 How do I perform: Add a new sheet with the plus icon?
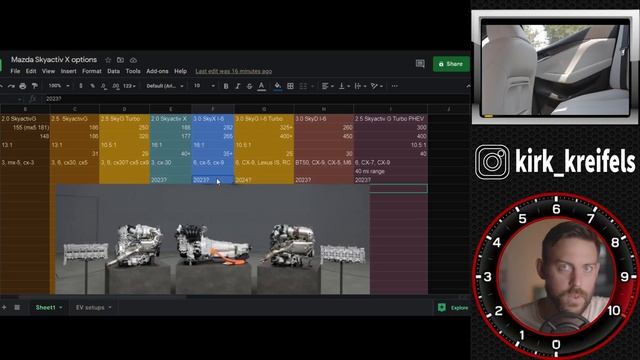pyautogui.click(x=4, y=307)
